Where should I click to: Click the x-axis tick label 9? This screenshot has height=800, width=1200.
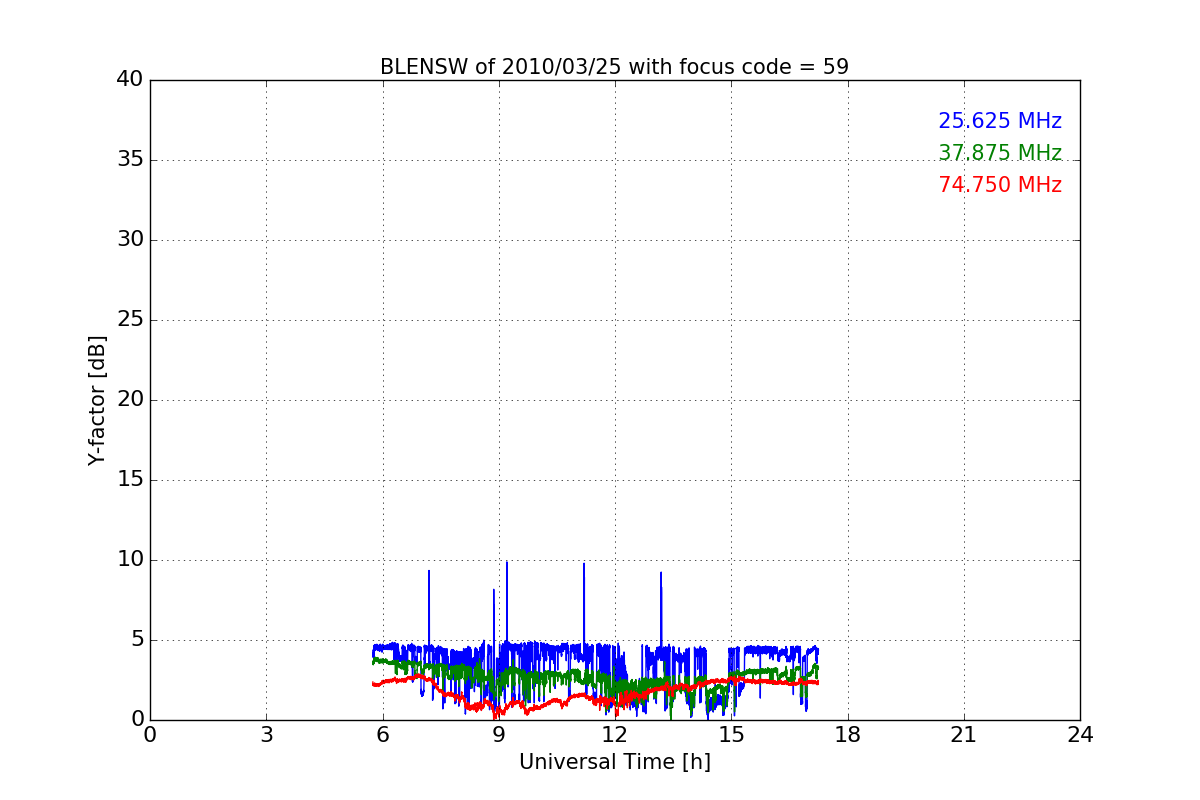(x=499, y=735)
